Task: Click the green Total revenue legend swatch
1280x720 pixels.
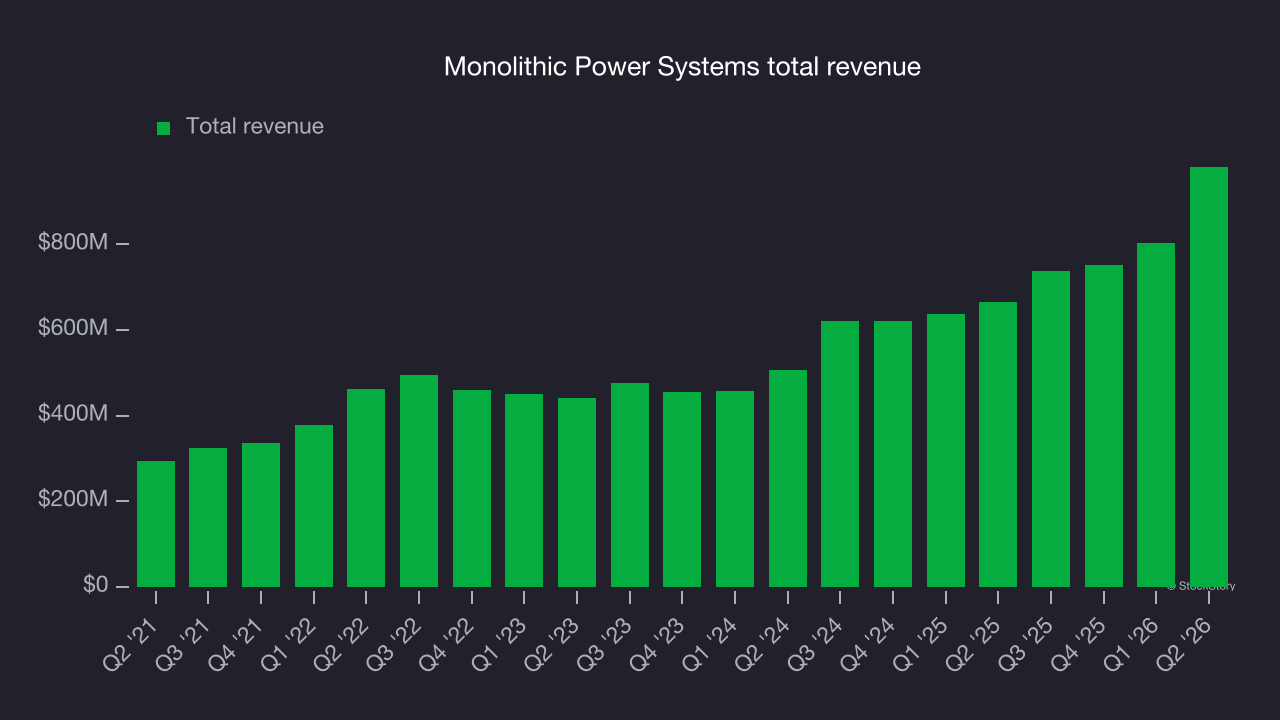Action: pos(164,128)
